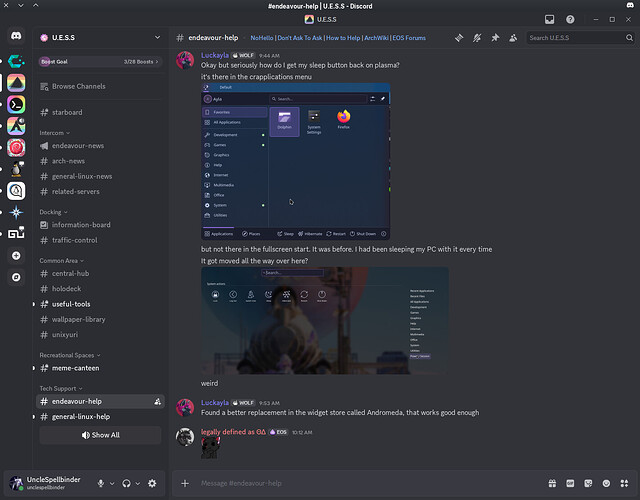Open Discord direct messages home
Viewport: 640px width, 500px height.
16,37
